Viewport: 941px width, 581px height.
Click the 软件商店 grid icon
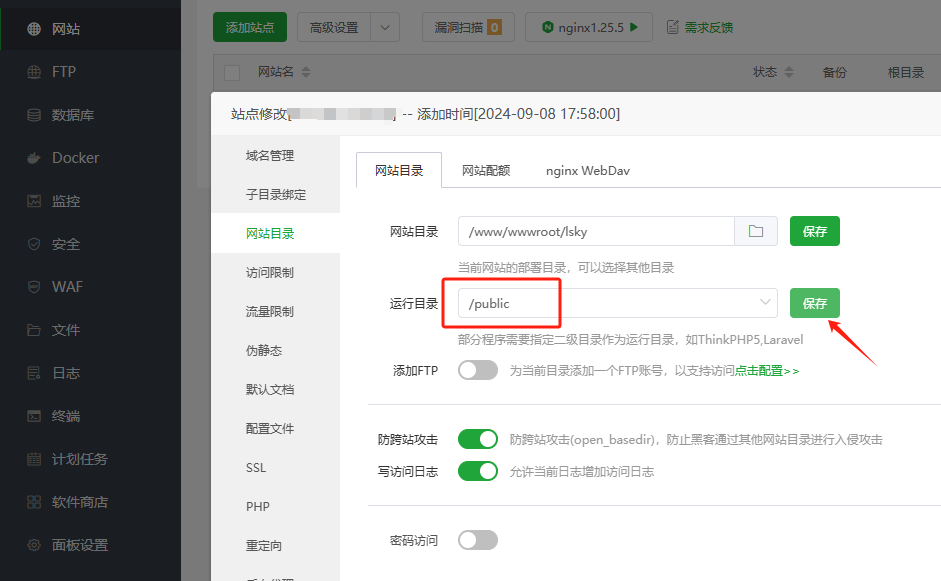click(34, 502)
